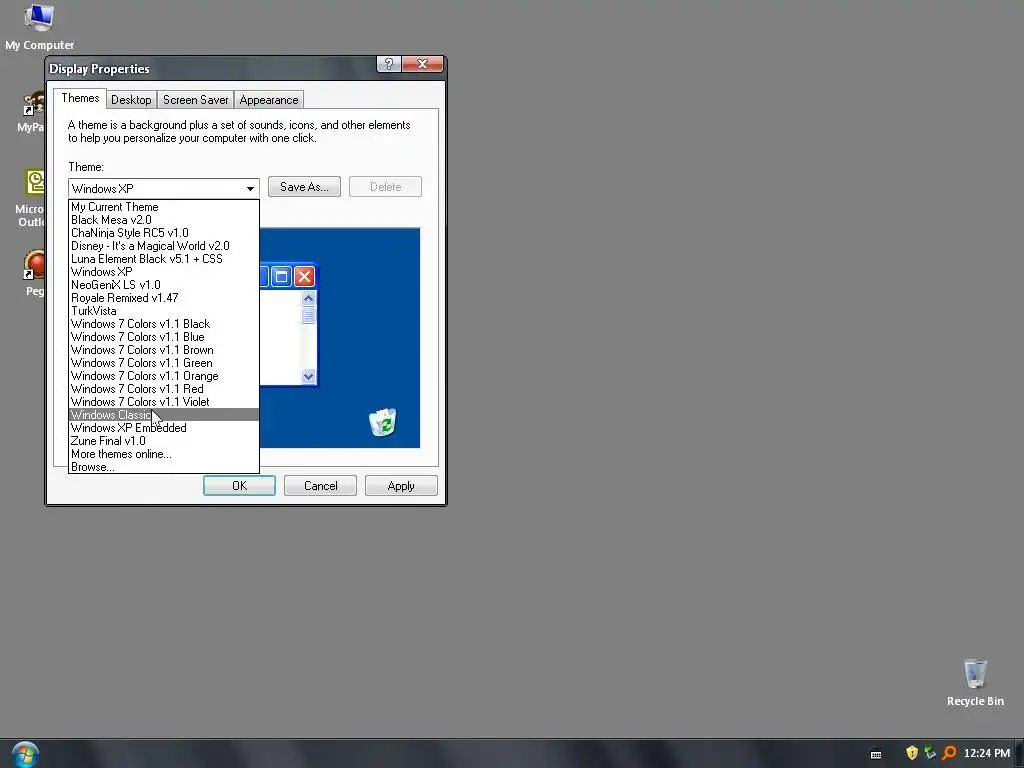Image resolution: width=1024 pixels, height=768 pixels.
Task: Click the preview window's red close button
Action: pyautogui.click(x=304, y=276)
